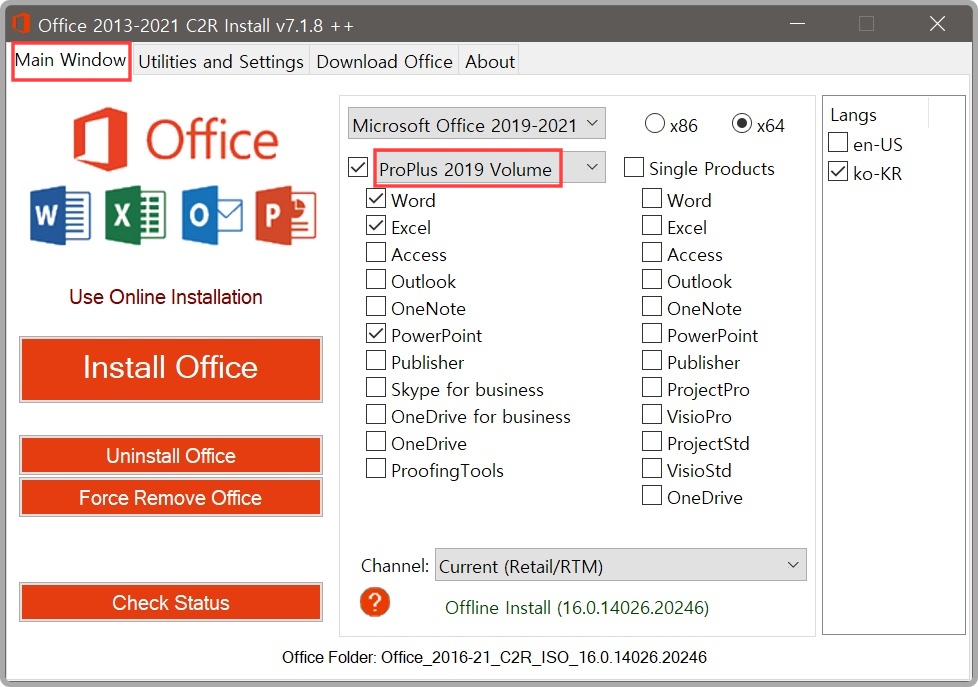
Task: Check Publisher under Single Products
Action: pyautogui.click(x=652, y=360)
